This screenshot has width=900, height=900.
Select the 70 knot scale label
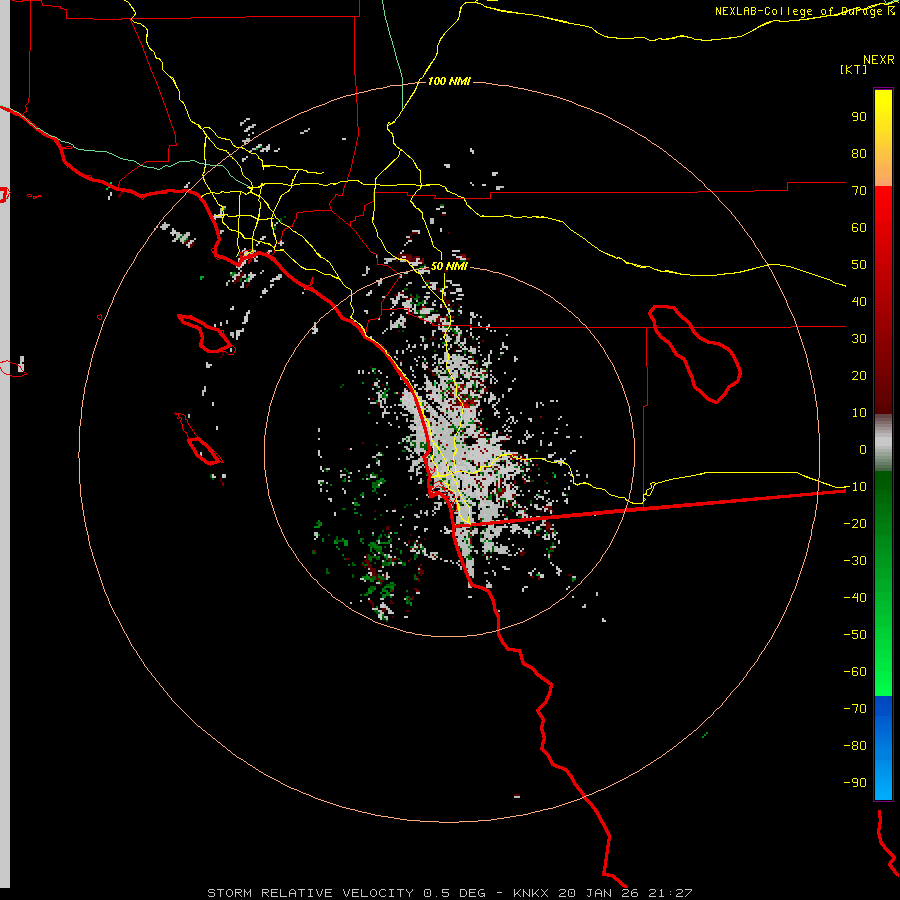tap(859, 191)
